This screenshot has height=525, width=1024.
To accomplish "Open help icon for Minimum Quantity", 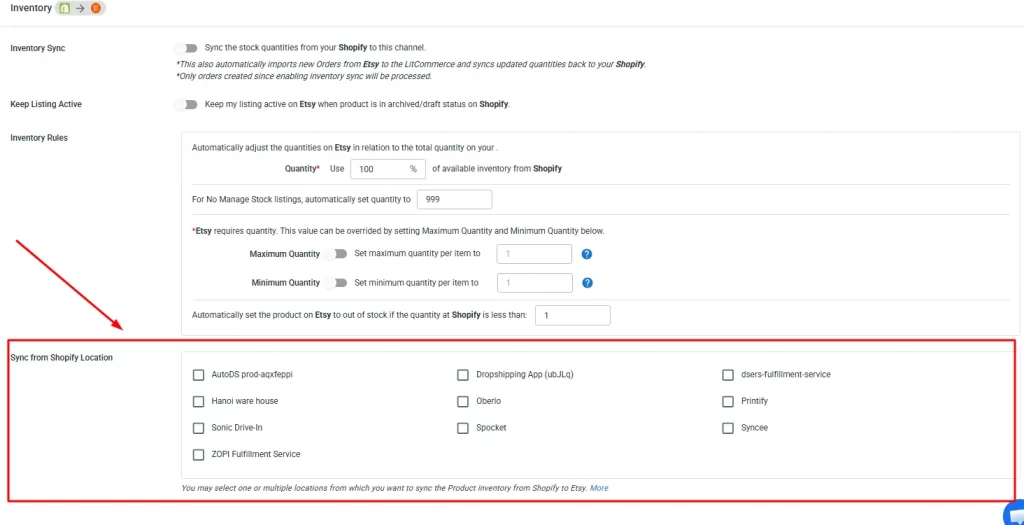I will click(x=587, y=283).
